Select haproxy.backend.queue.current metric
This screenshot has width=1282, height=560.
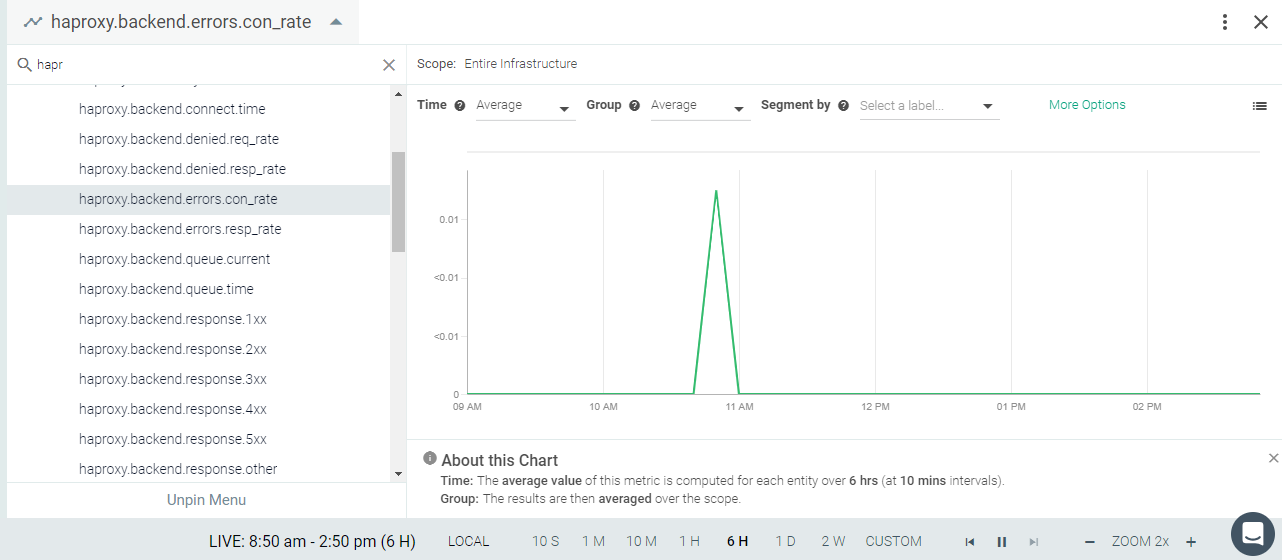(198, 259)
